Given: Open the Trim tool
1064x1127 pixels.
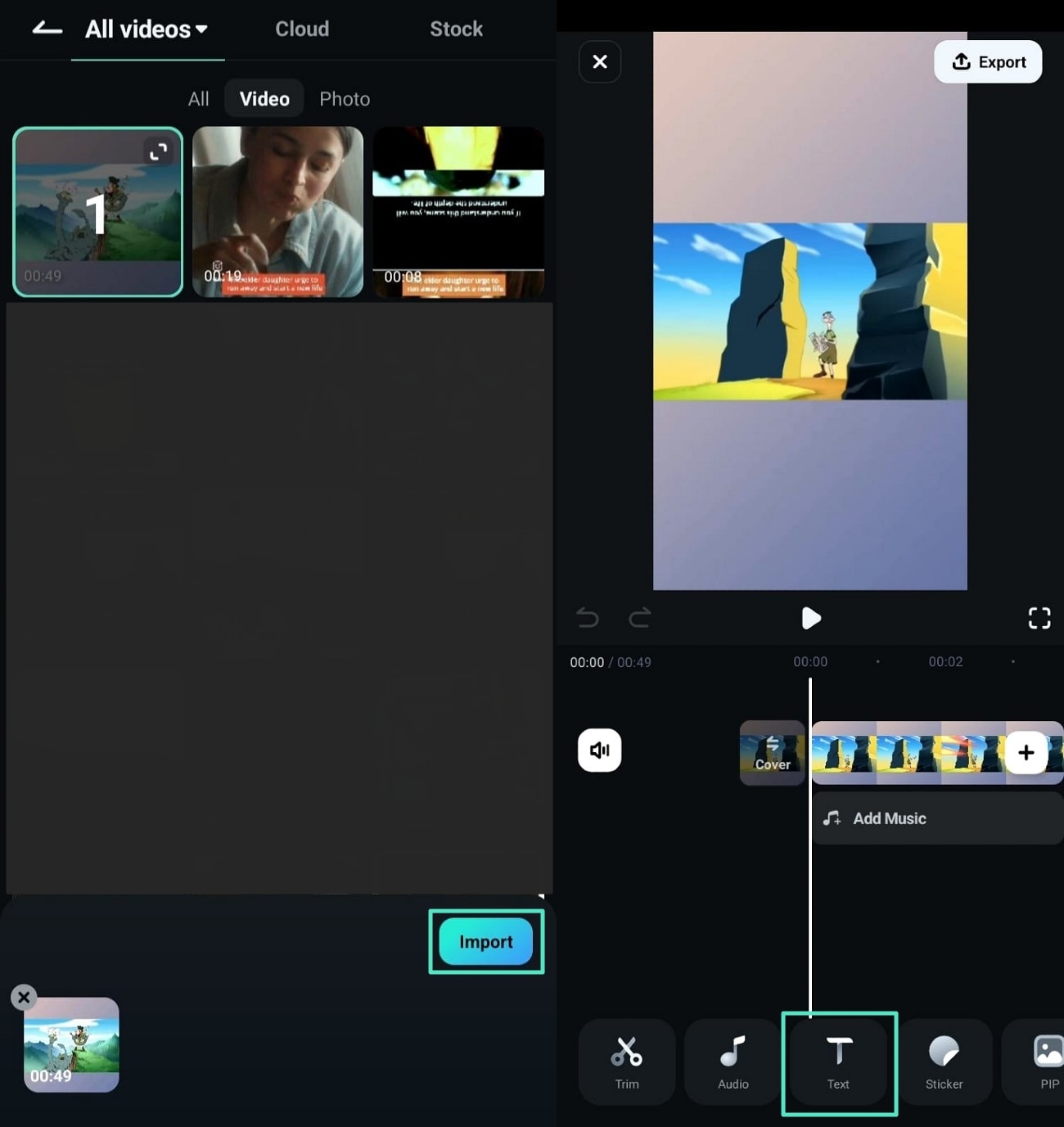Looking at the screenshot, I should click(627, 1062).
